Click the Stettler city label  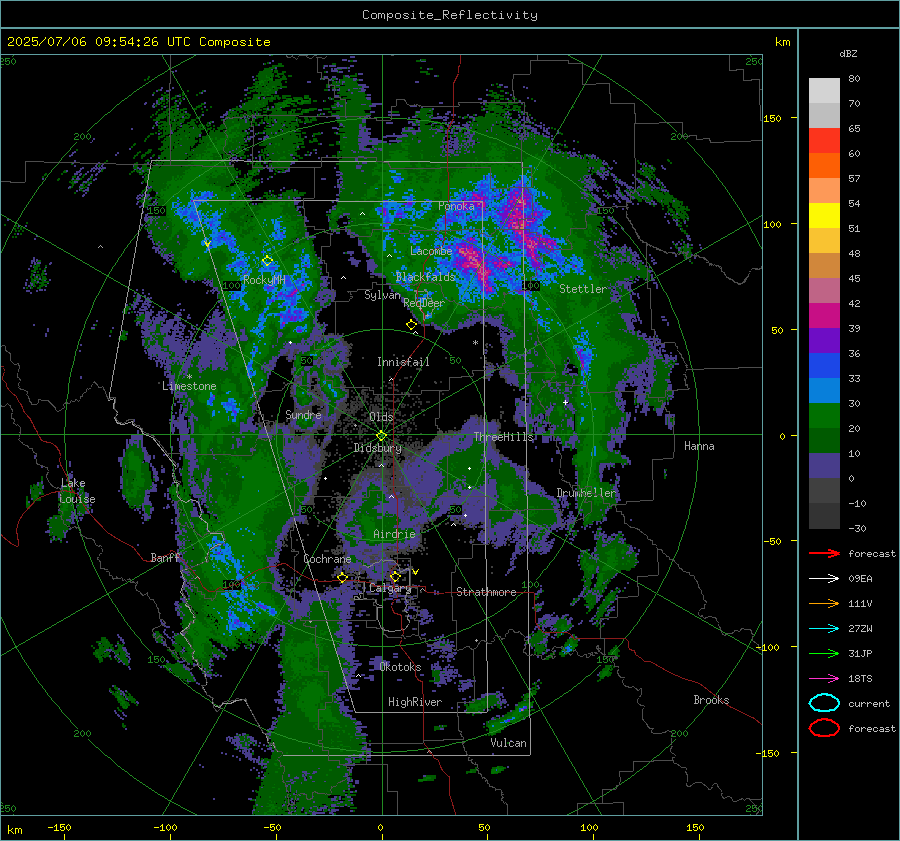583,289
